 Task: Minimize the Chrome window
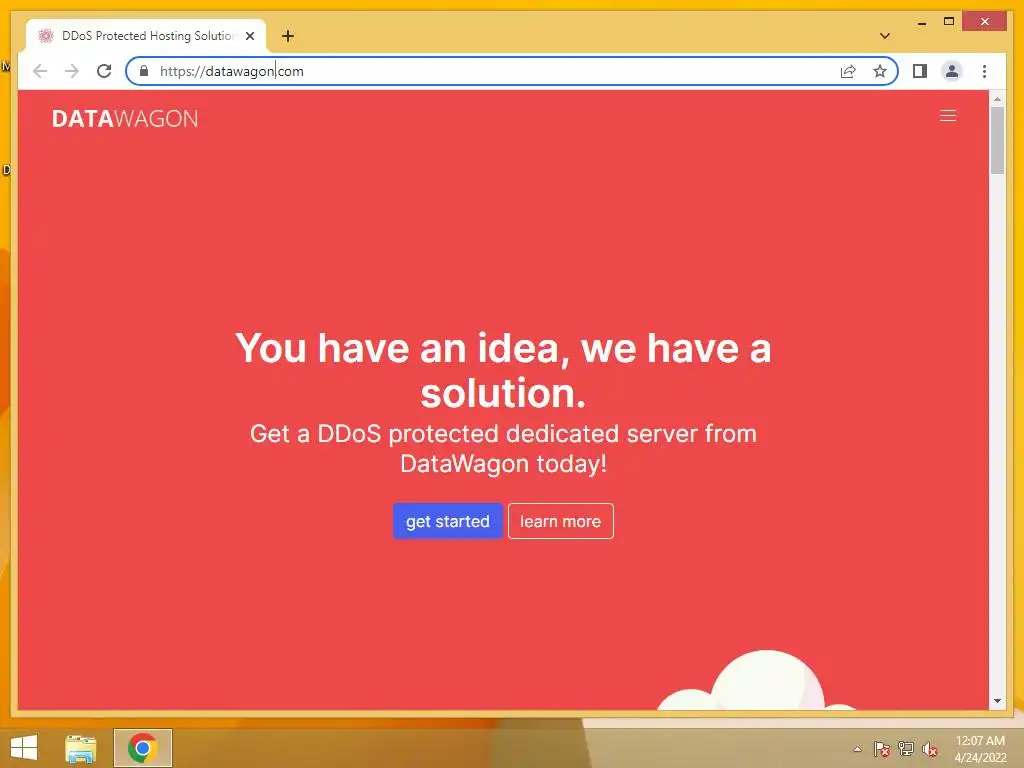point(921,22)
